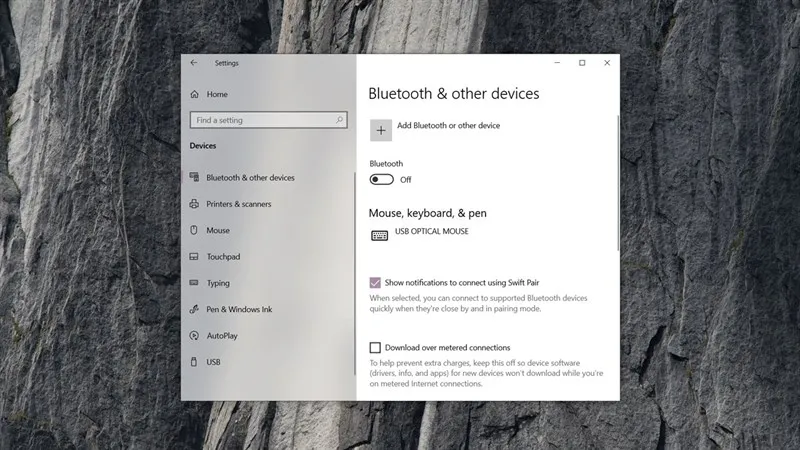Maximize the Settings window
Image resolution: width=800 pixels, height=450 pixels.
pos(582,63)
